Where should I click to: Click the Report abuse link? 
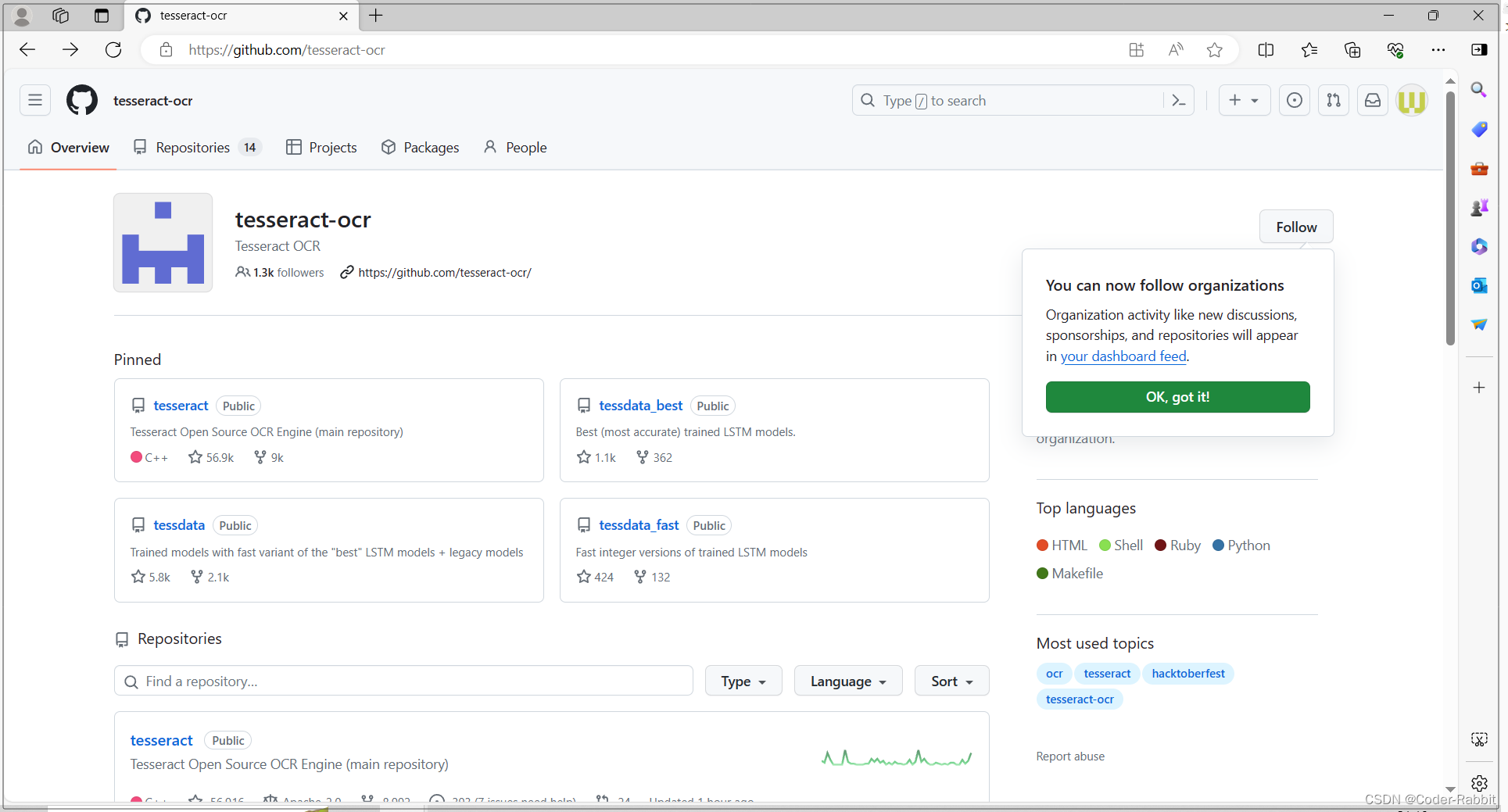point(1070,757)
